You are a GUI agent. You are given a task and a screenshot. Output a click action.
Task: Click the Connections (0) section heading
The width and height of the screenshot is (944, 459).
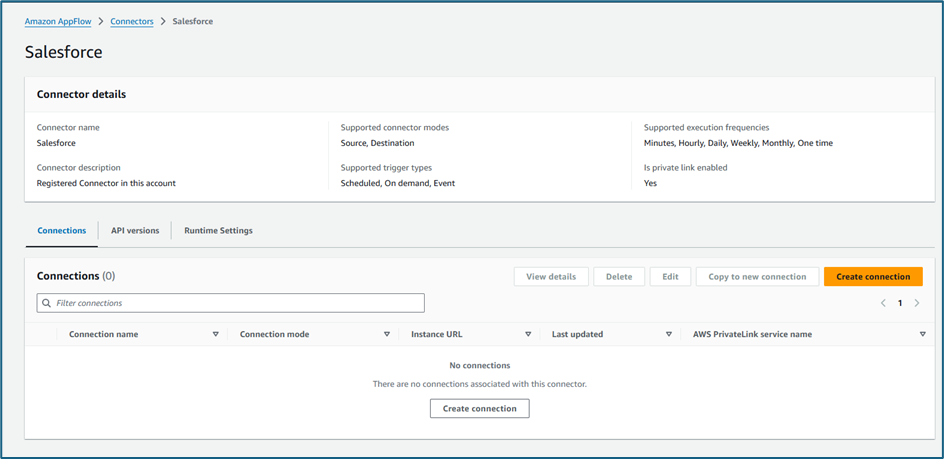coord(76,276)
